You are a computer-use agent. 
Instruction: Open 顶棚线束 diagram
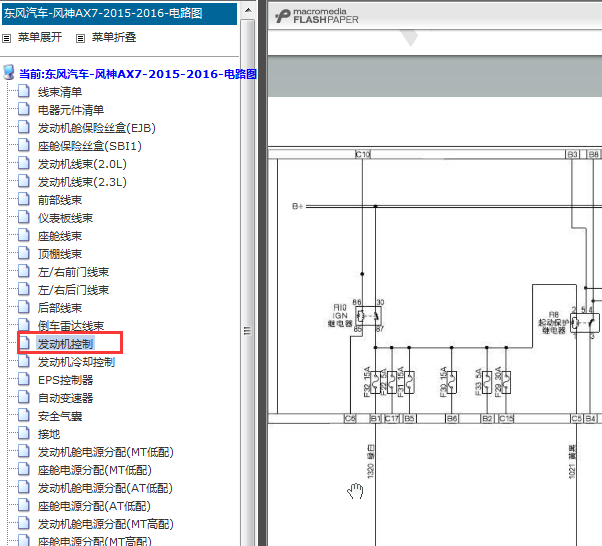60,254
